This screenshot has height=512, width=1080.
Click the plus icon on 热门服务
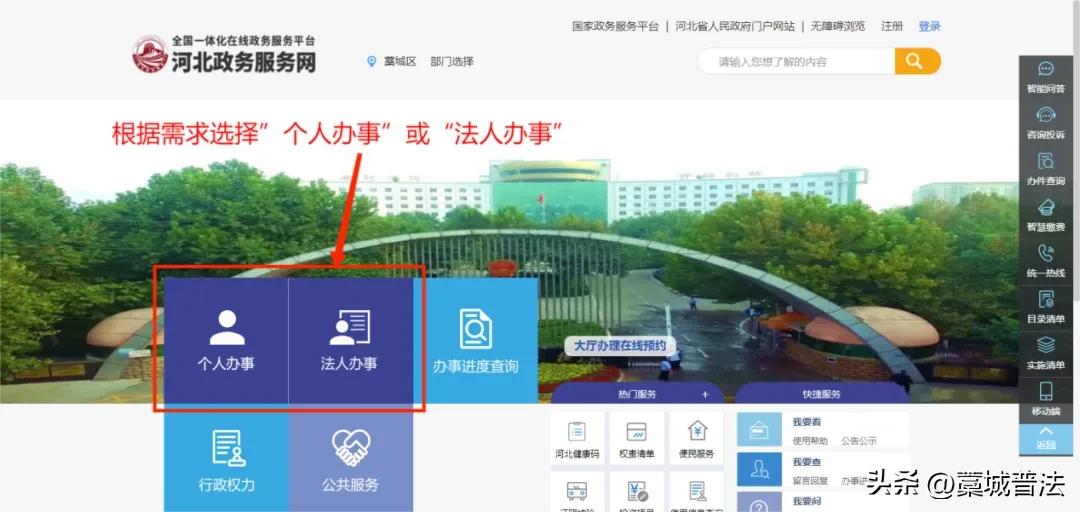click(x=705, y=394)
